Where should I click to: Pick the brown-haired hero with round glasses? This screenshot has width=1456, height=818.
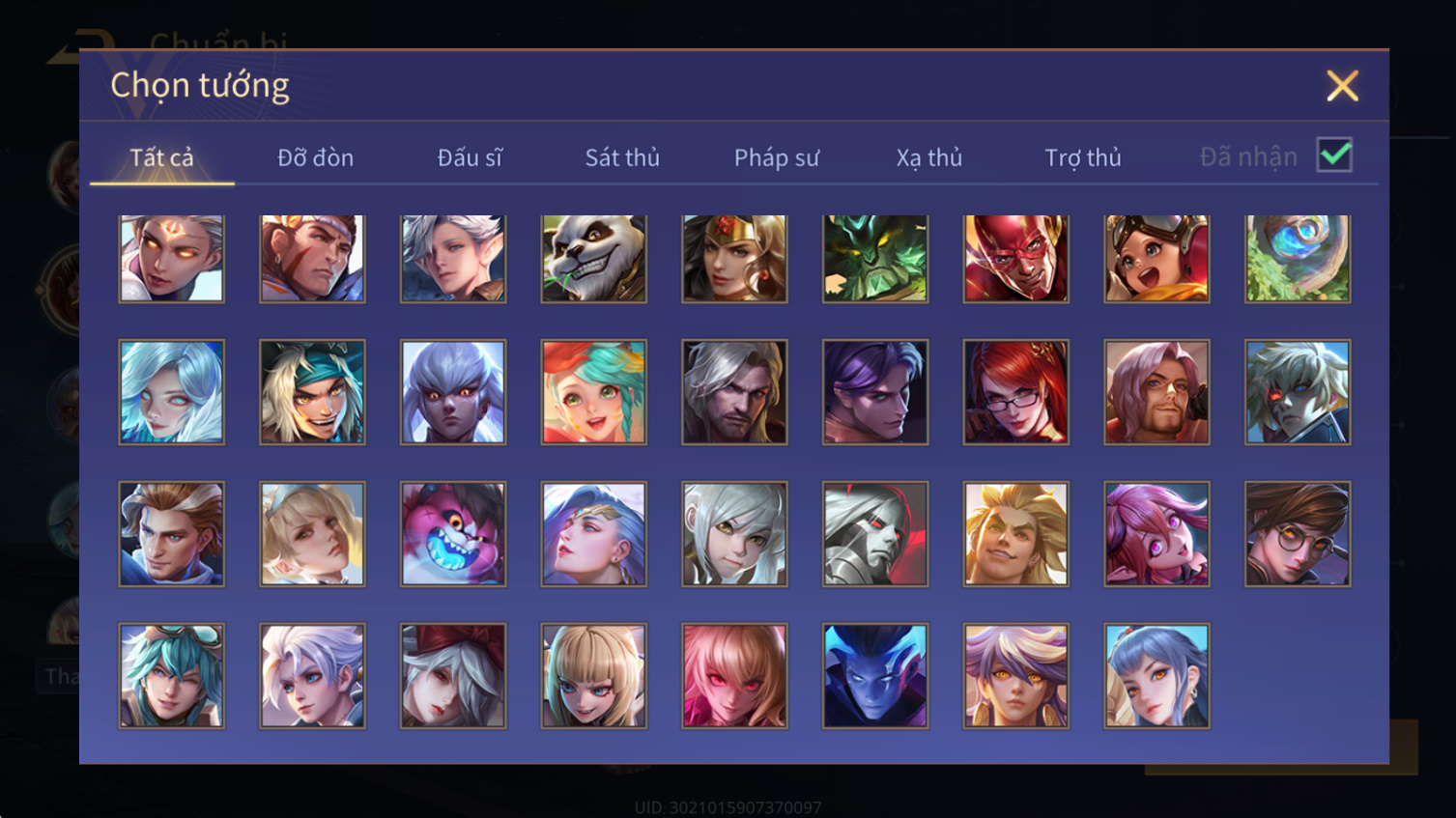point(1298,534)
